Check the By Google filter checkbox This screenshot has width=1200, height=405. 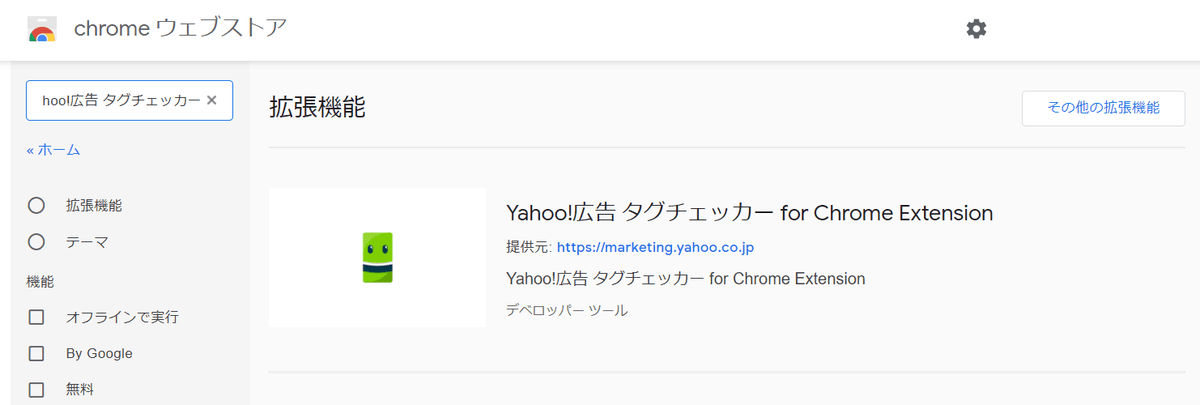pos(37,353)
